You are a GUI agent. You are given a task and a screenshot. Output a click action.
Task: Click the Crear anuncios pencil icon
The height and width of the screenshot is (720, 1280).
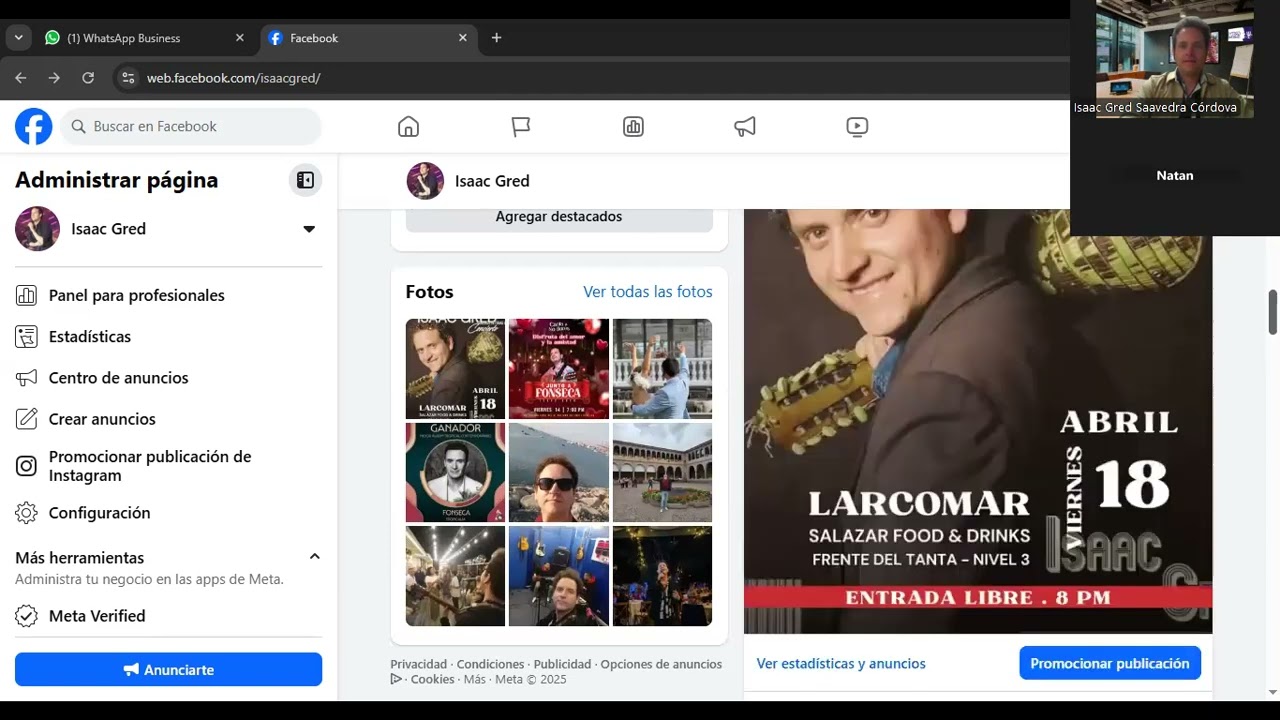click(x=27, y=418)
